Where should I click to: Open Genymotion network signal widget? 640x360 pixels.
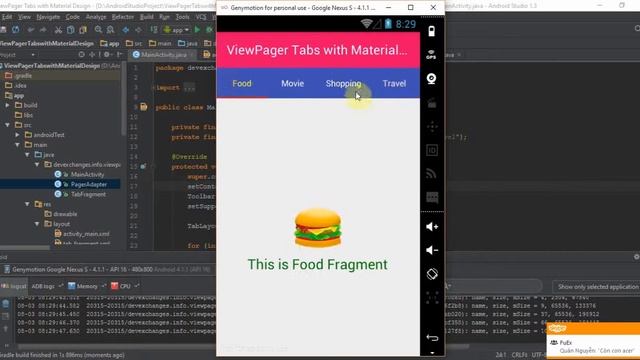coord(432,174)
